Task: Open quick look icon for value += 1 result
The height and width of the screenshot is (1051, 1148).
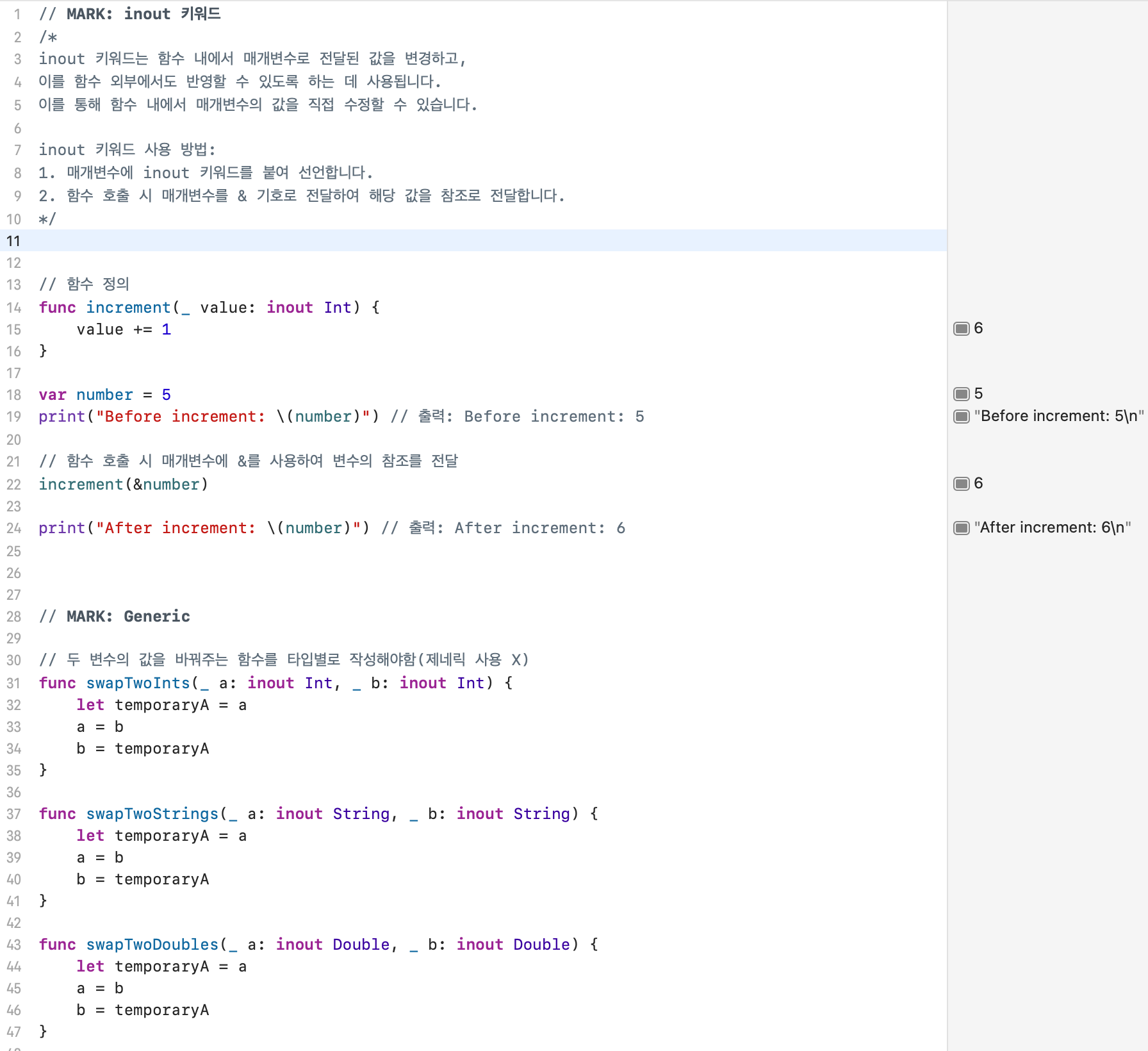Action: [x=961, y=329]
